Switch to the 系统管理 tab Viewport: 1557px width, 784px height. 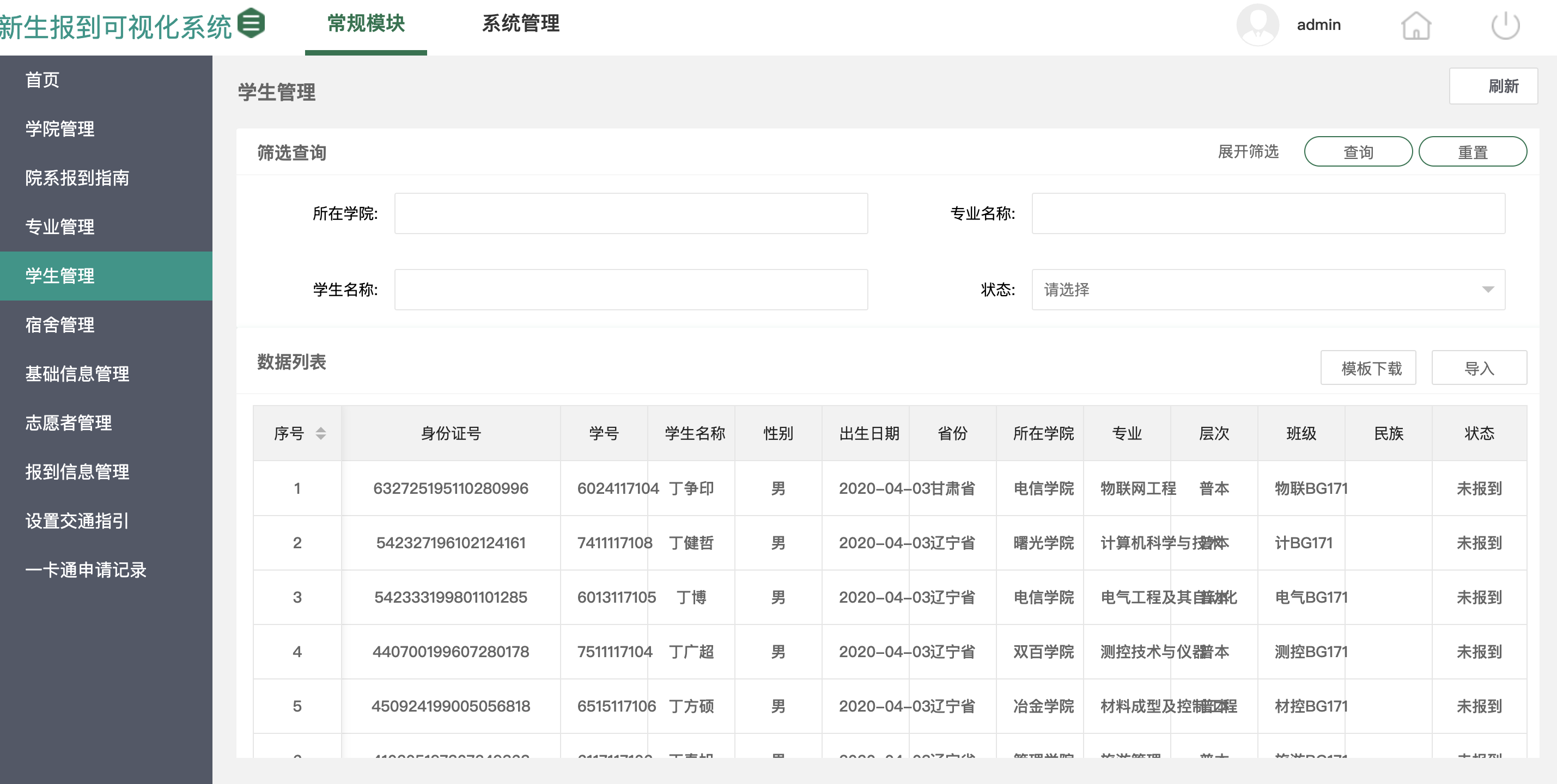520,23
